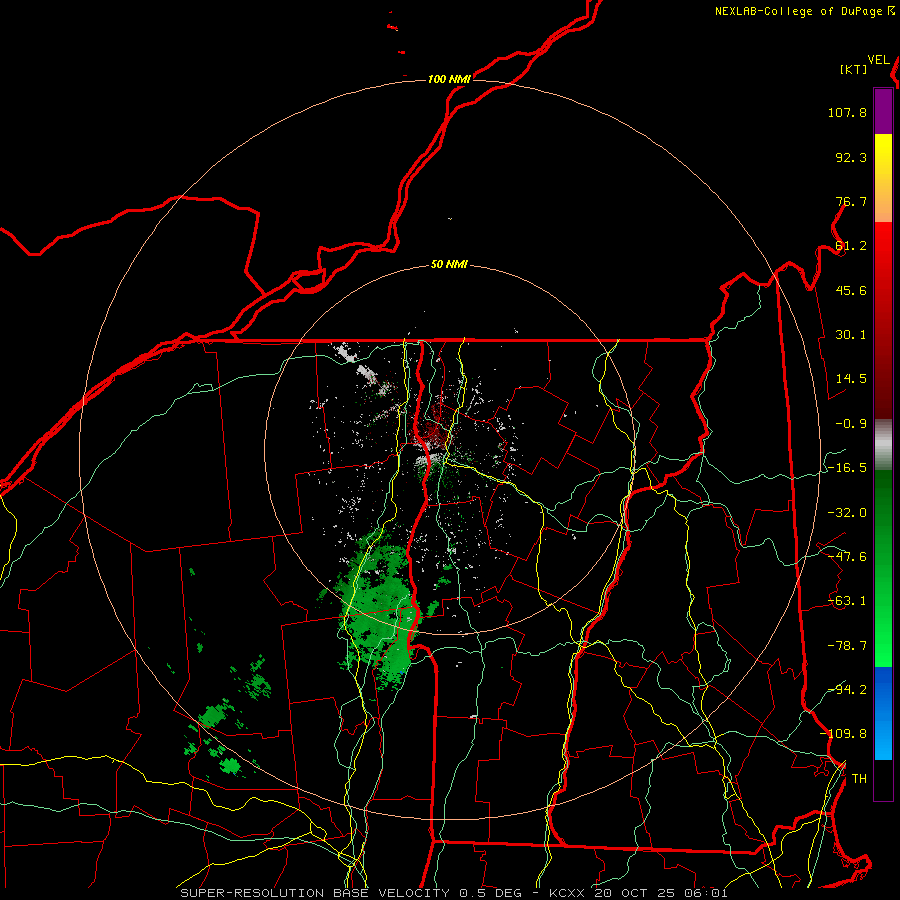The width and height of the screenshot is (900, 900).
Task: Click the 61.2 legend value
Action: click(x=851, y=246)
